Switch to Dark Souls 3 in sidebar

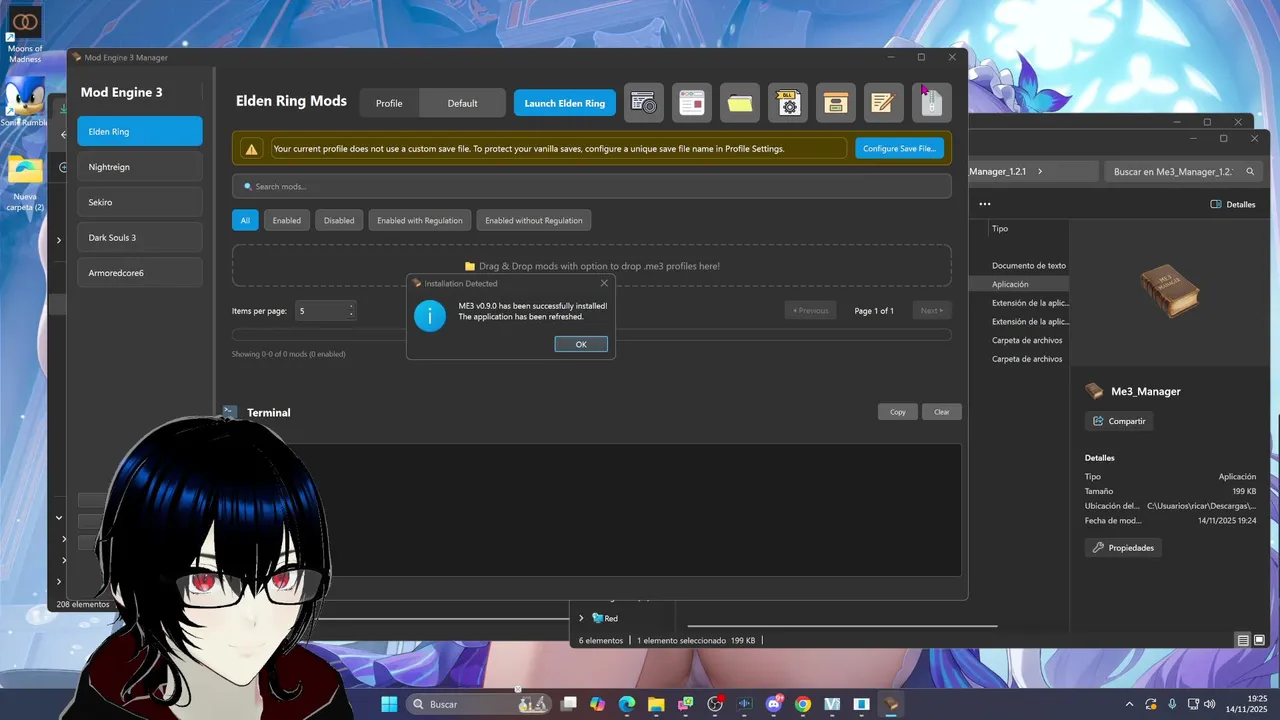(x=140, y=237)
